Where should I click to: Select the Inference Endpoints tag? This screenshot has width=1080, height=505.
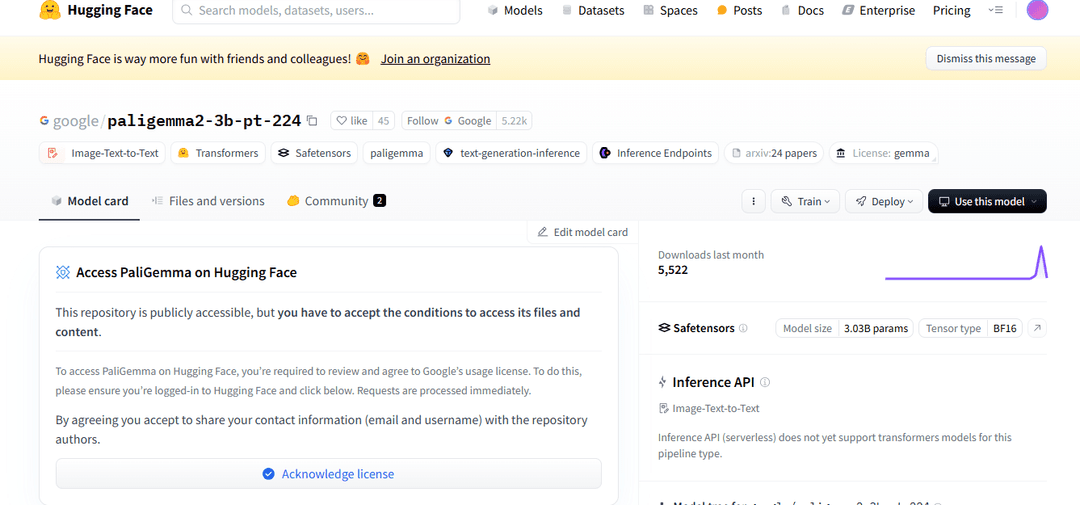[656, 153]
